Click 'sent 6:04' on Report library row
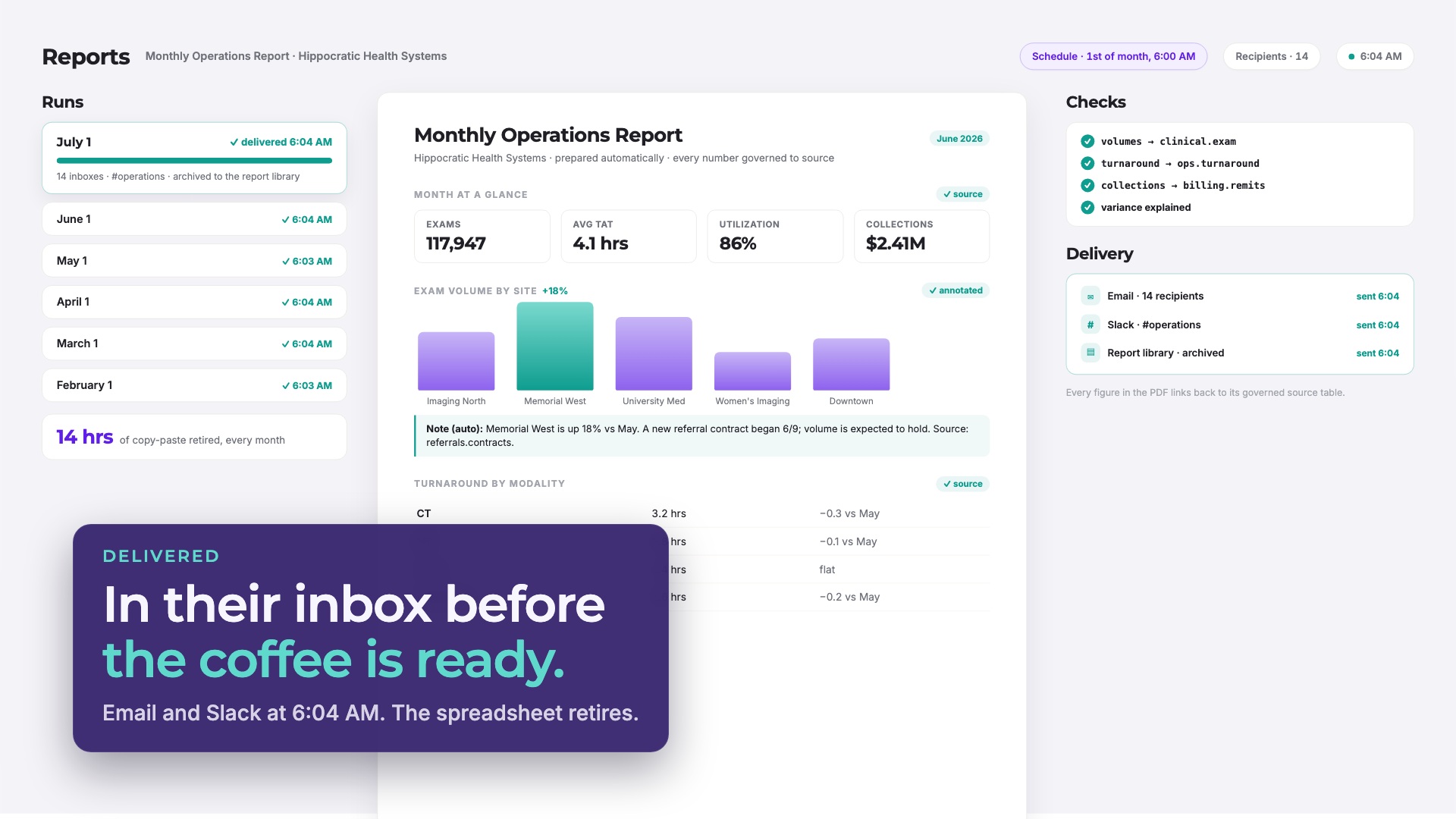Screen dimensions: 1456x819 pos(1377,353)
